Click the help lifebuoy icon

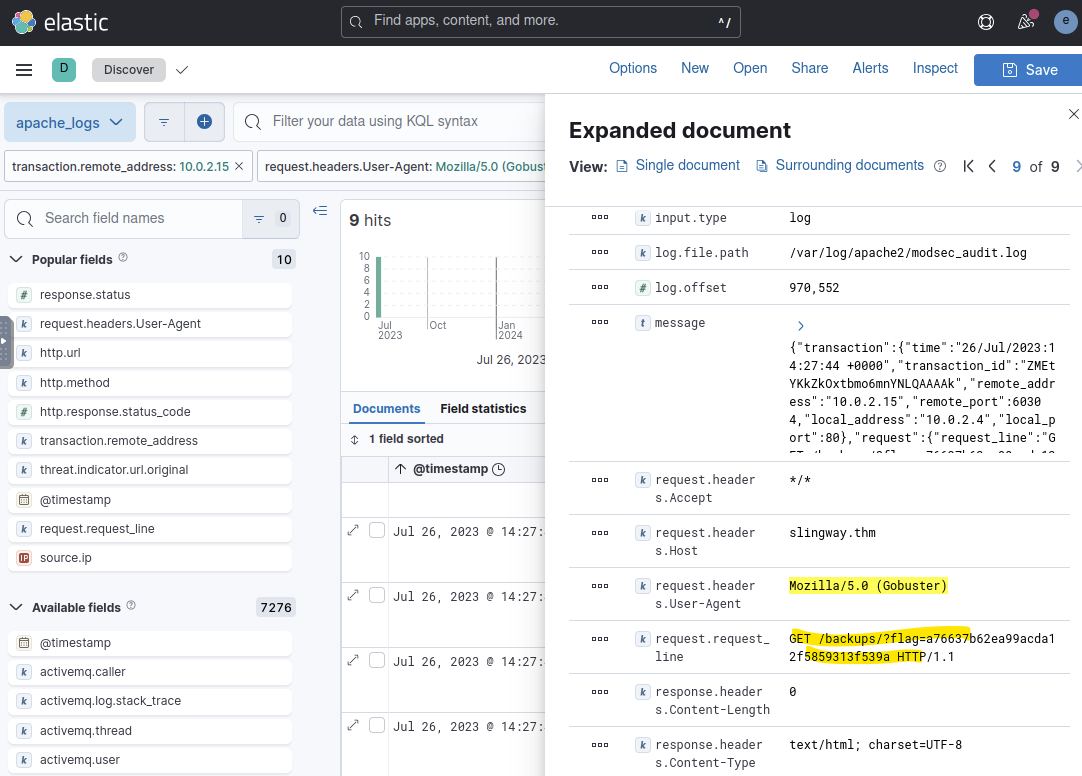986,21
